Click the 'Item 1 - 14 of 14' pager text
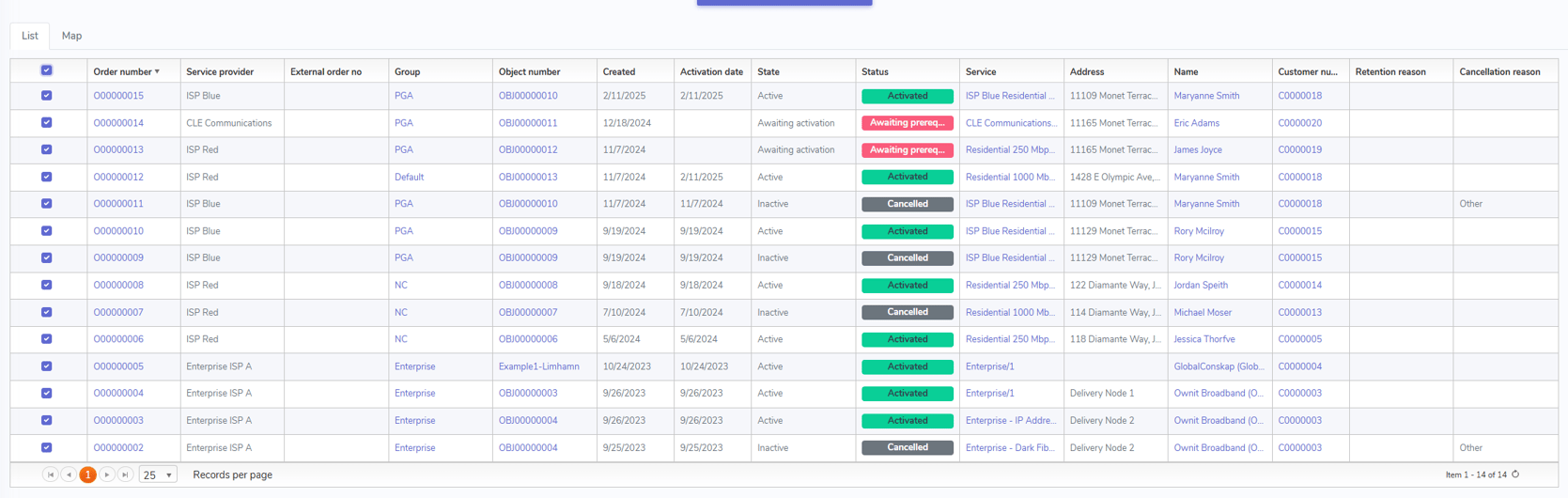 point(1476,475)
